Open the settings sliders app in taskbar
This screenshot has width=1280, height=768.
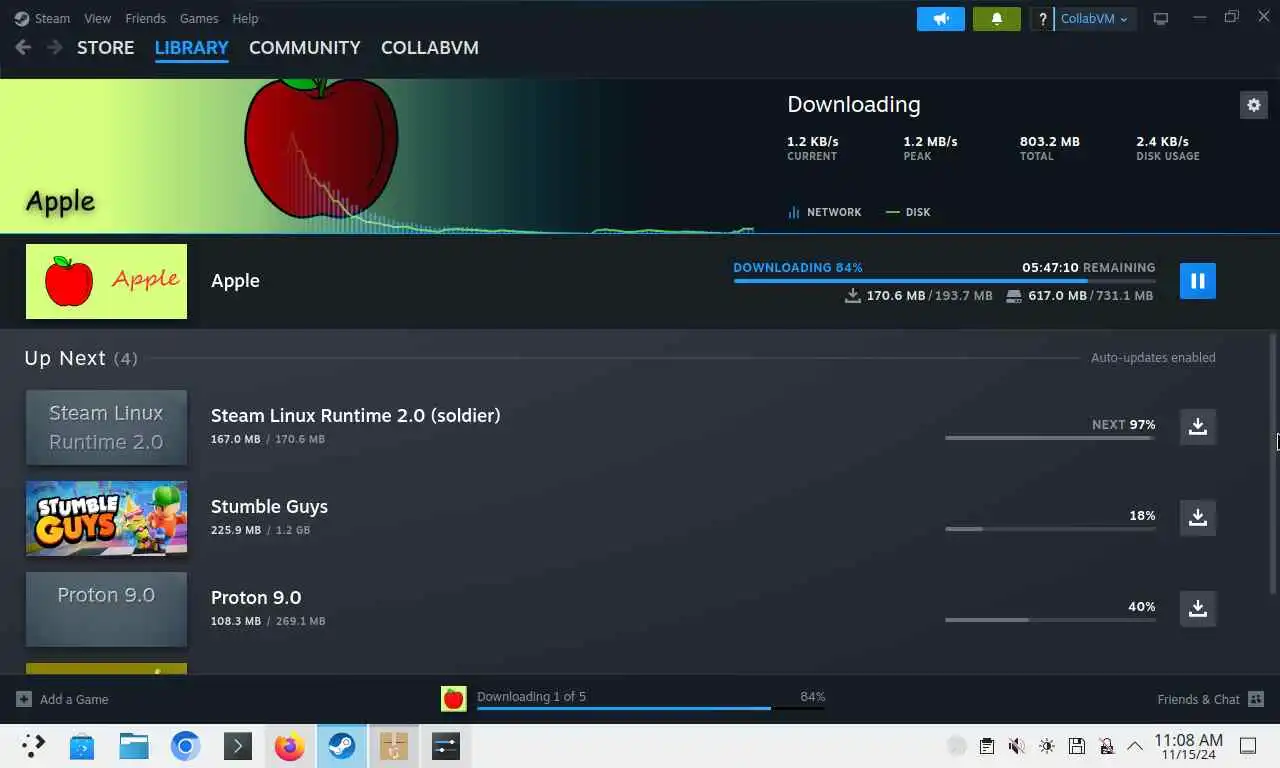pyautogui.click(x=445, y=746)
